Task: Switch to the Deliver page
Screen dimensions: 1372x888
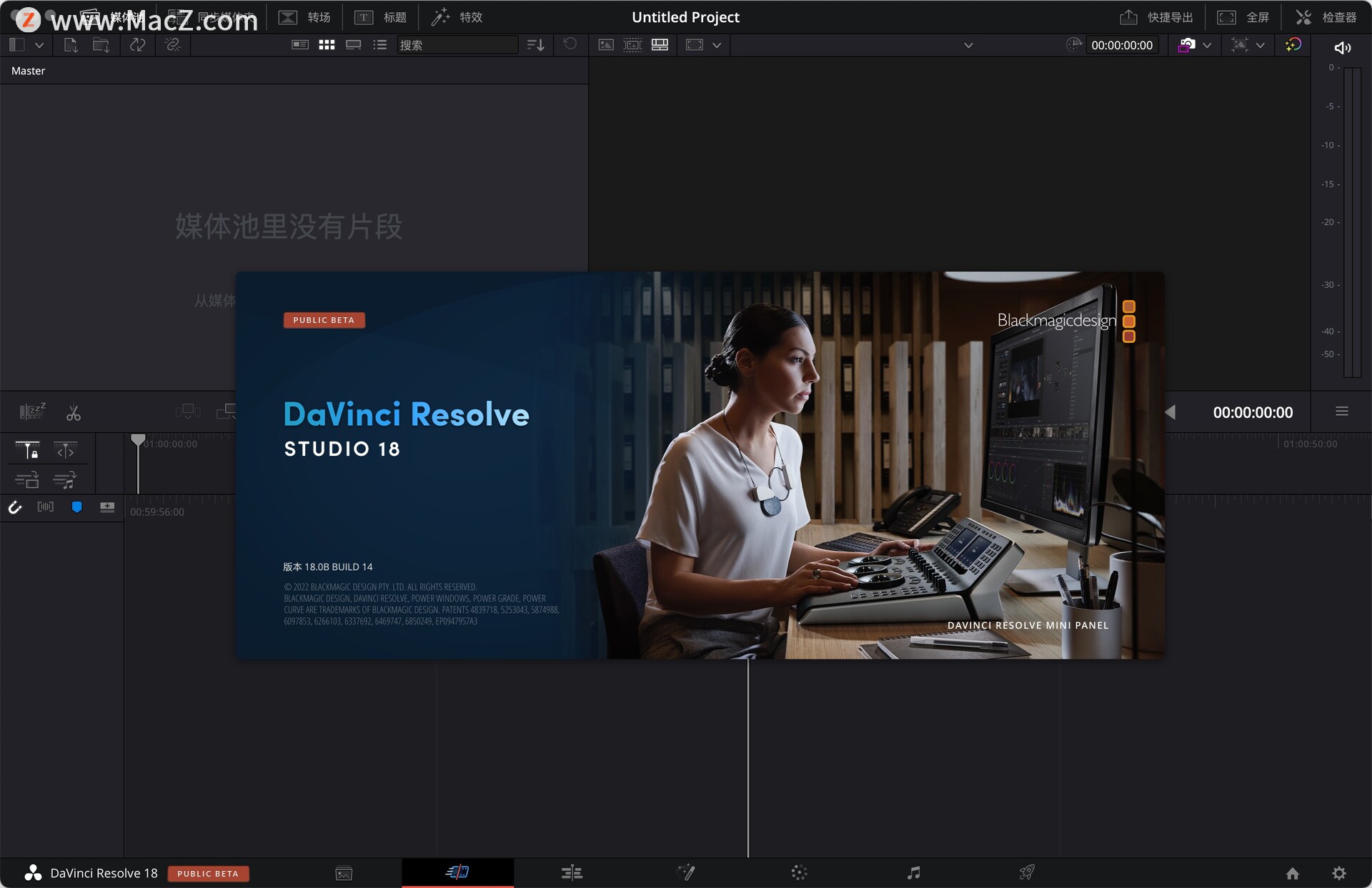Action: 1027,872
